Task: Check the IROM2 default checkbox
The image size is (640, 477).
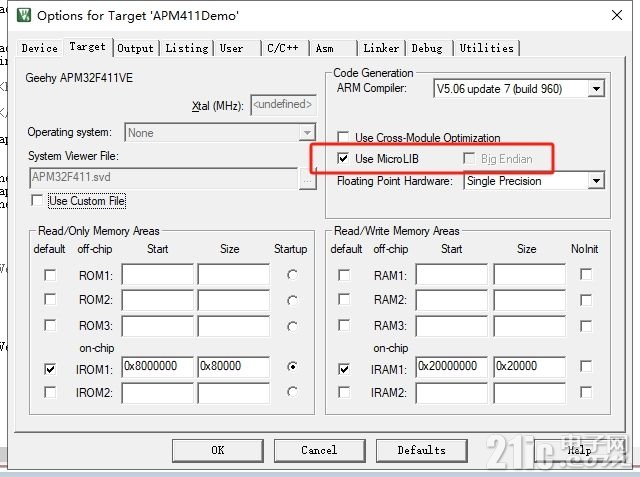Action: 50,393
